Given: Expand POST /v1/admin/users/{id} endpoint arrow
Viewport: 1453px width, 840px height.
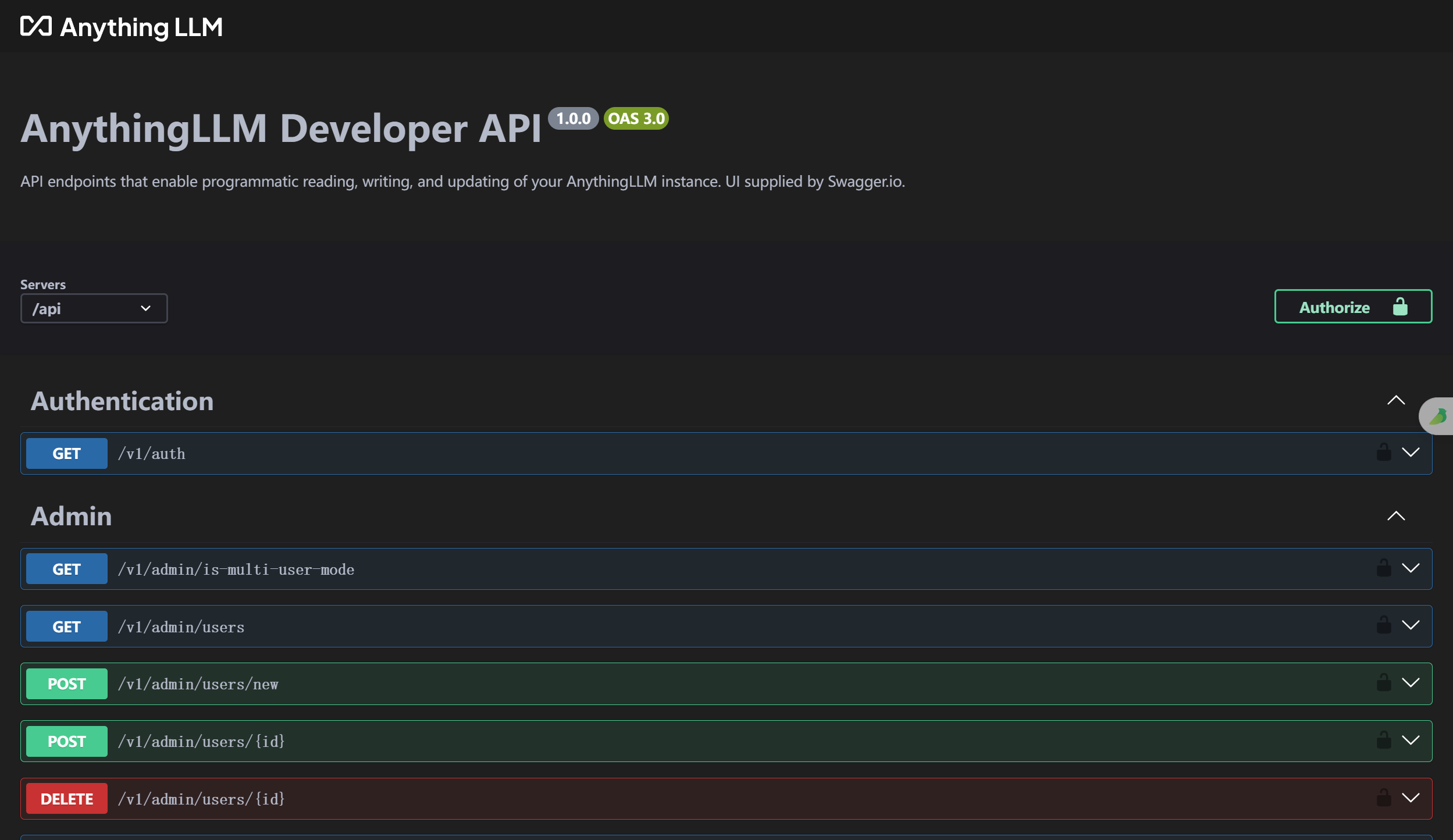Looking at the screenshot, I should pos(1411,740).
